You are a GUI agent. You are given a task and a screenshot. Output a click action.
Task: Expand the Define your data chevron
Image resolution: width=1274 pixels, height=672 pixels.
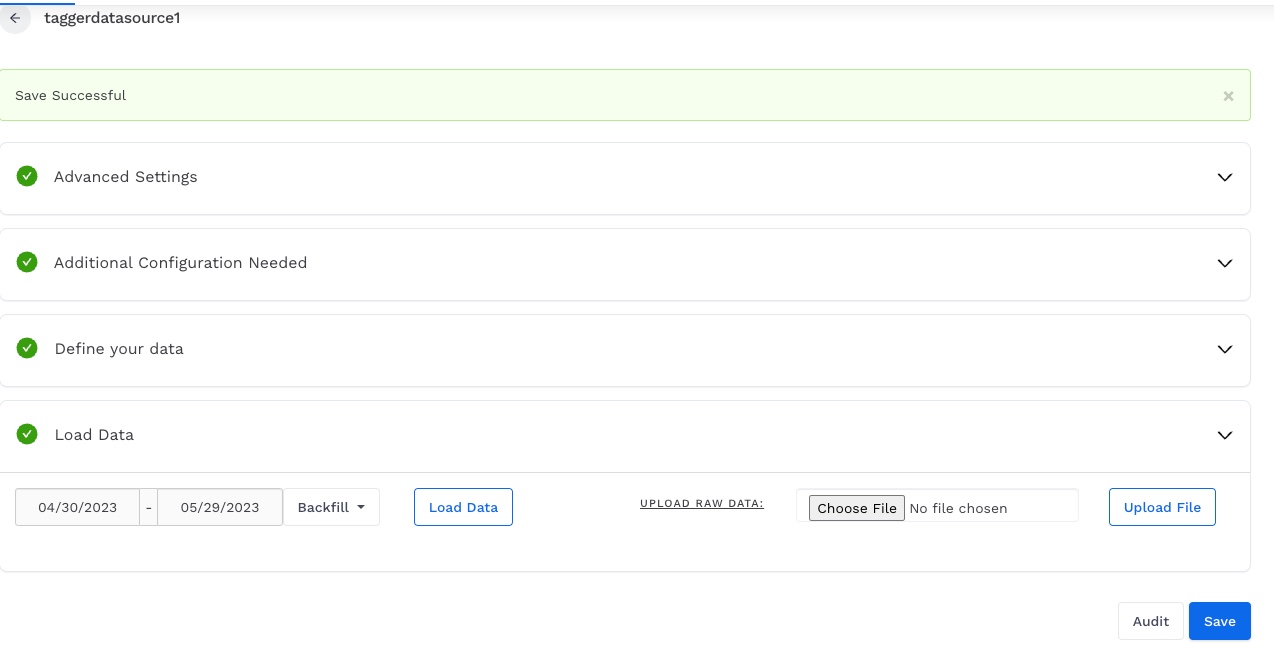point(1224,349)
